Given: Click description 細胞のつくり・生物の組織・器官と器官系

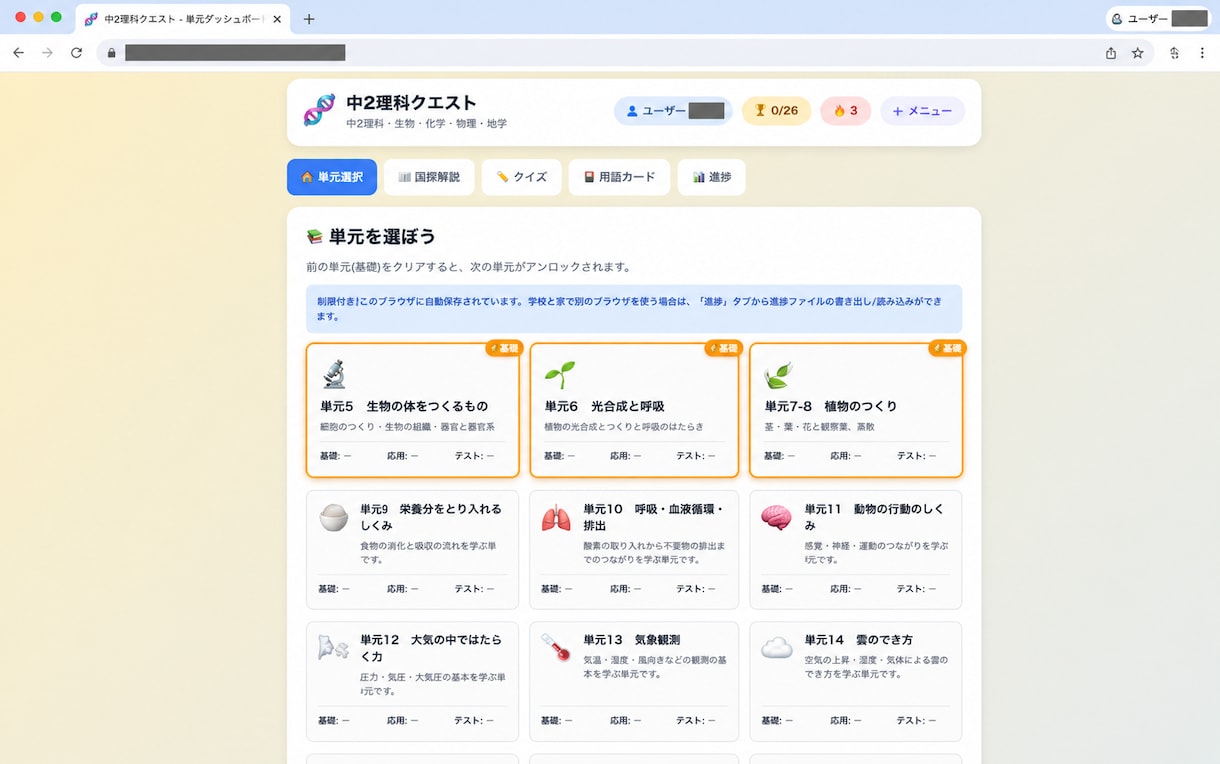Looking at the screenshot, I should tap(407, 426).
